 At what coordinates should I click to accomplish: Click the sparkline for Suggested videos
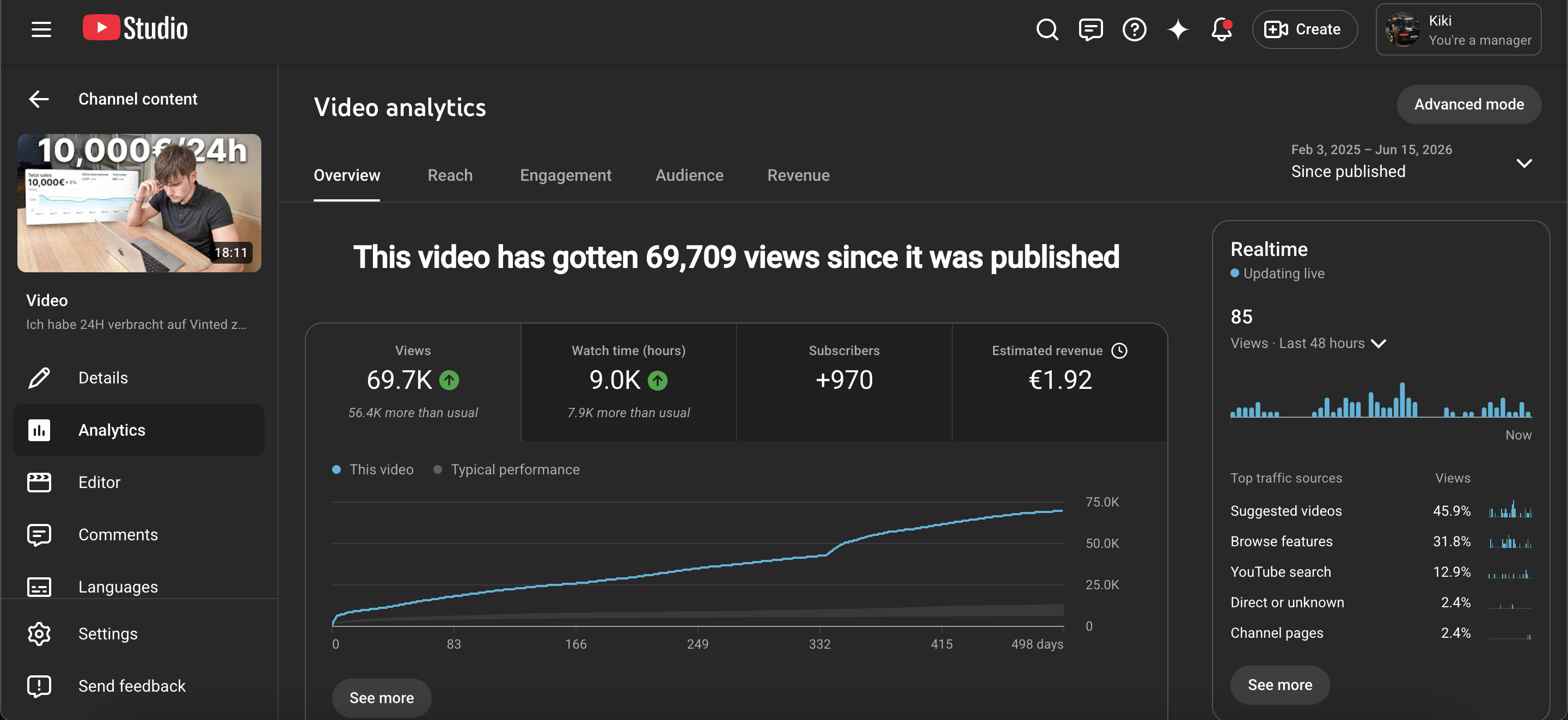coord(1510,509)
